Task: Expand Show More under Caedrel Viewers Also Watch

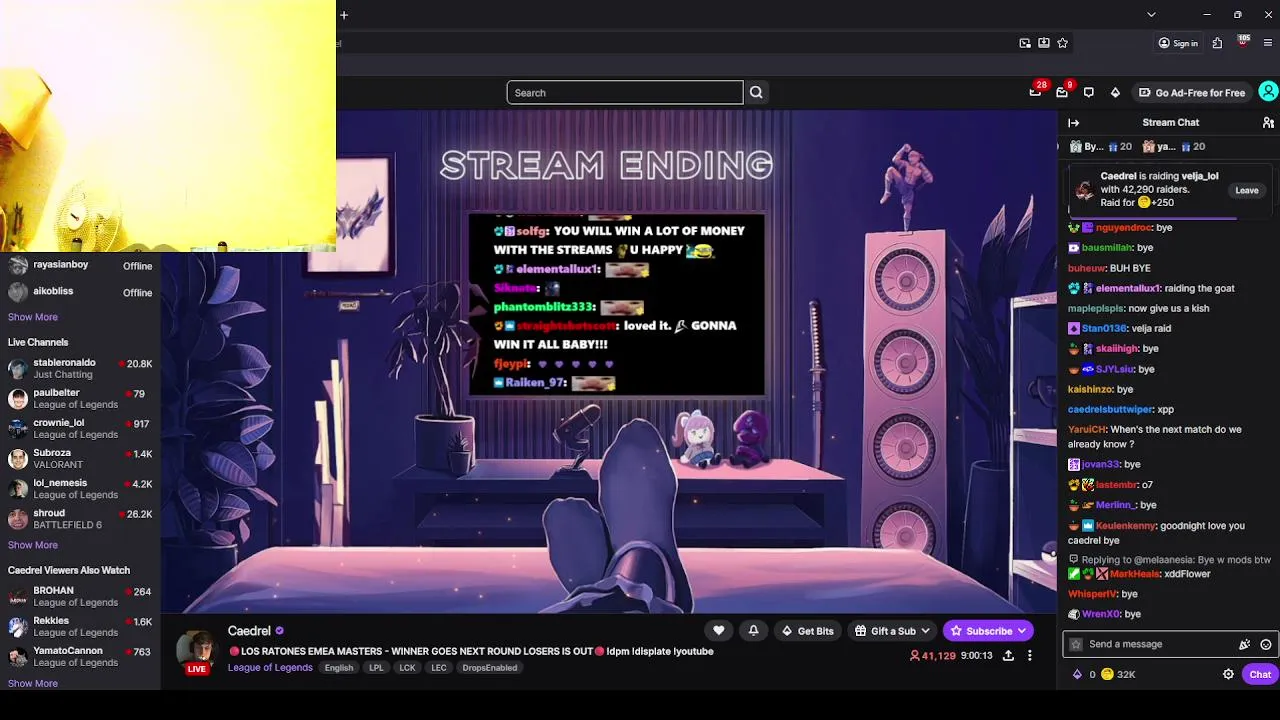Action: 33,684
